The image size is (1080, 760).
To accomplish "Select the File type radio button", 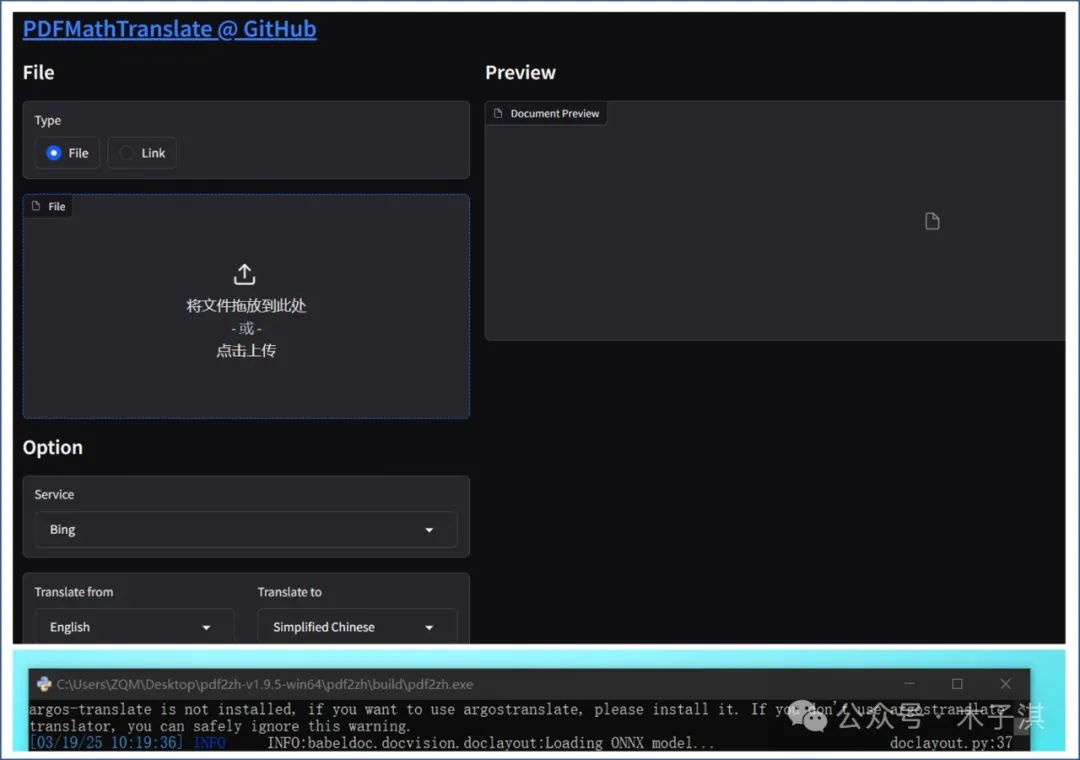I will click(x=54, y=153).
